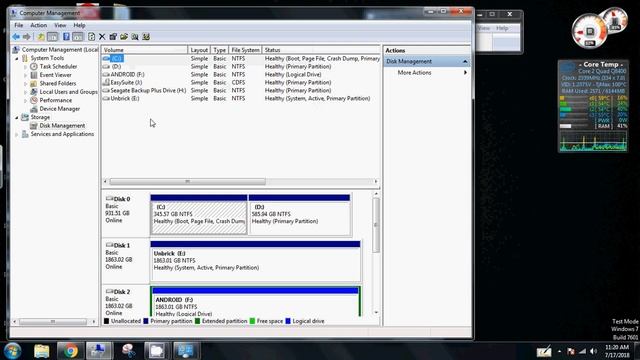
Task: Select Task Scheduler in the tree
Action: pyautogui.click(x=58, y=67)
